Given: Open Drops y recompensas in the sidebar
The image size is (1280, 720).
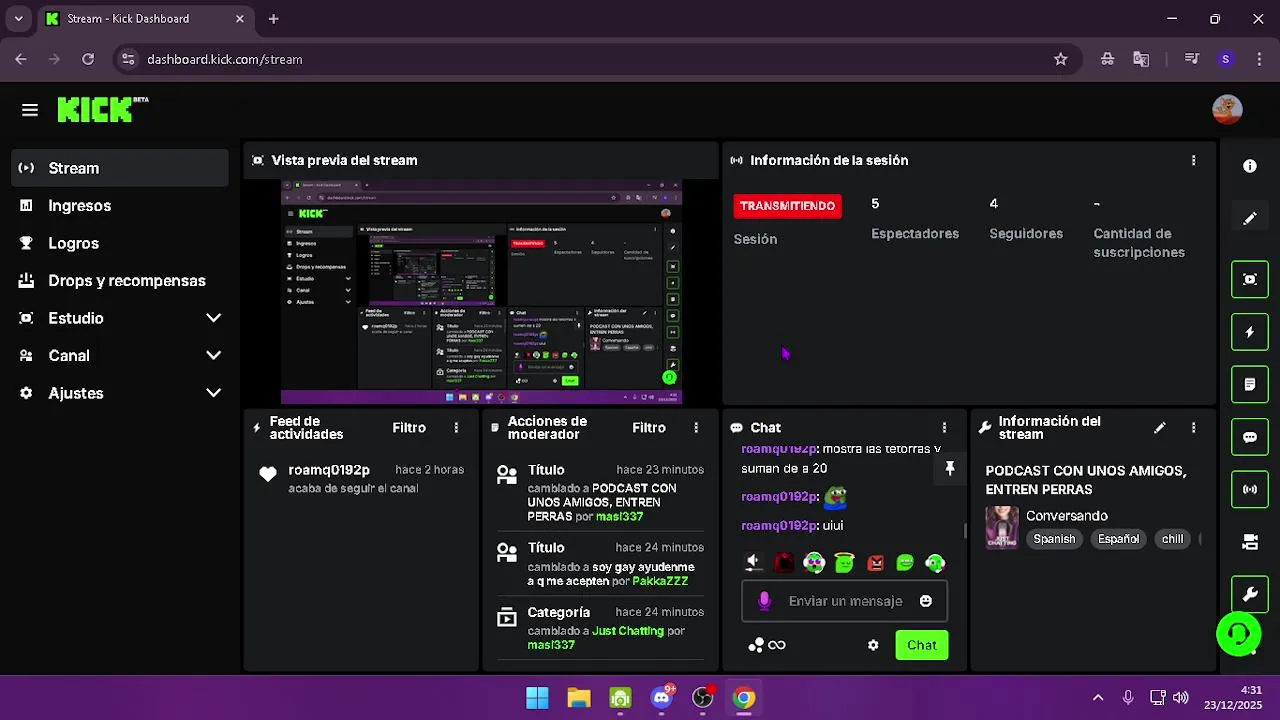Looking at the screenshot, I should (x=120, y=280).
